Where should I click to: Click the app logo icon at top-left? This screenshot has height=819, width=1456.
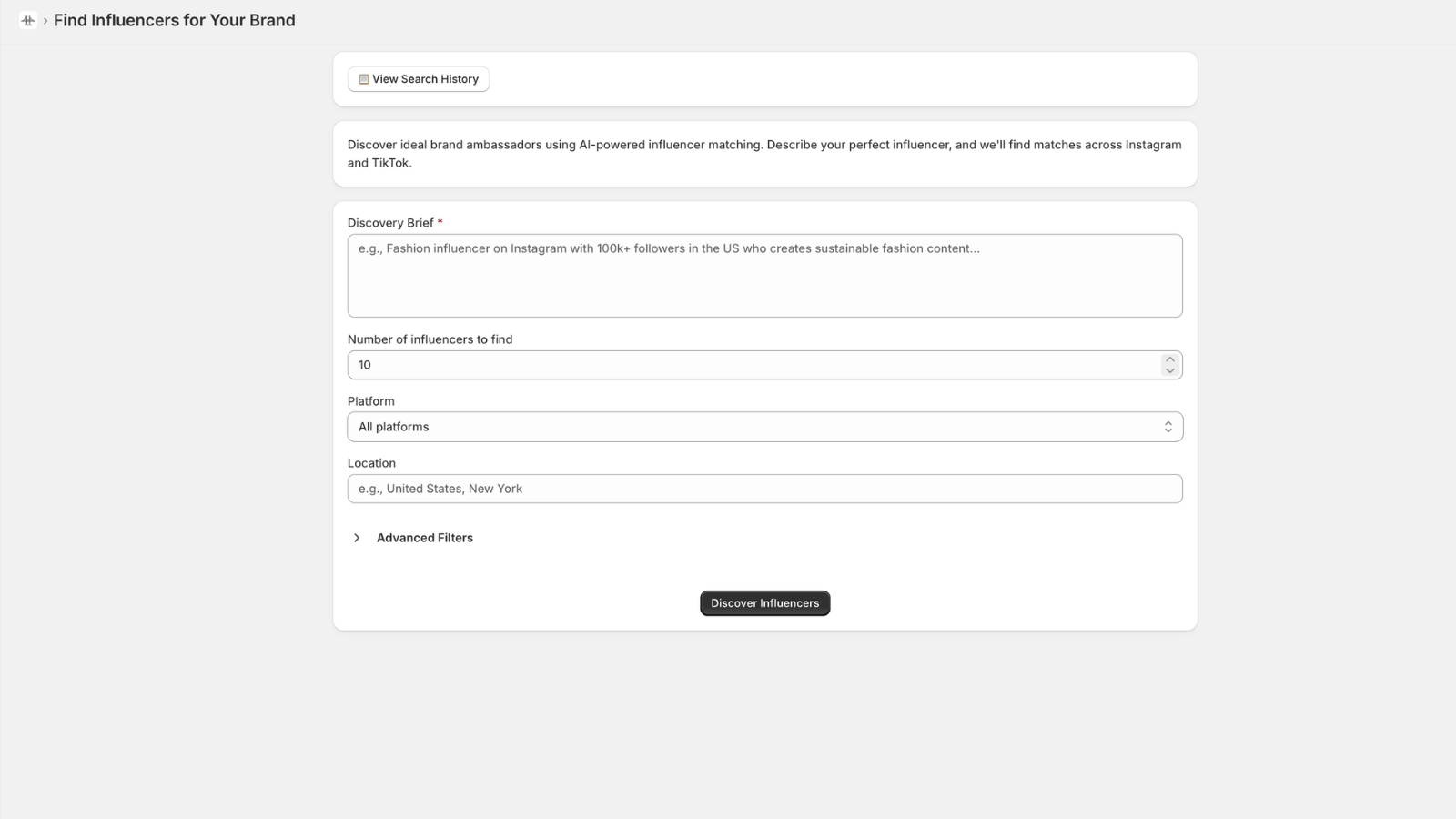click(x=28, y=20)
